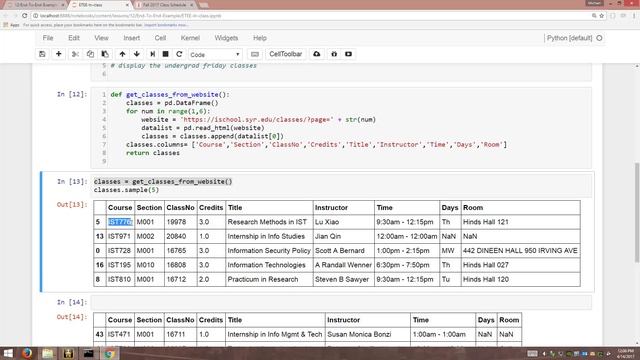
Task: Click the 'A Randall Wenner' instructor cell
Action: click(x=344, y=265)
